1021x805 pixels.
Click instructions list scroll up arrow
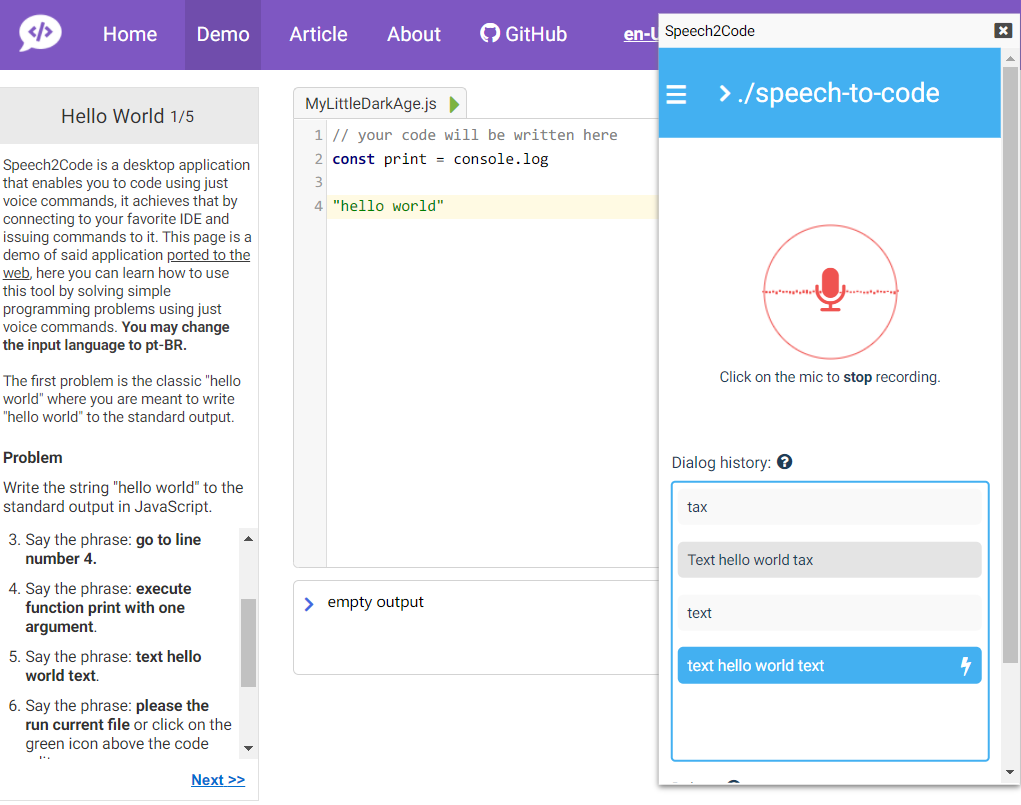pos(248,539)
